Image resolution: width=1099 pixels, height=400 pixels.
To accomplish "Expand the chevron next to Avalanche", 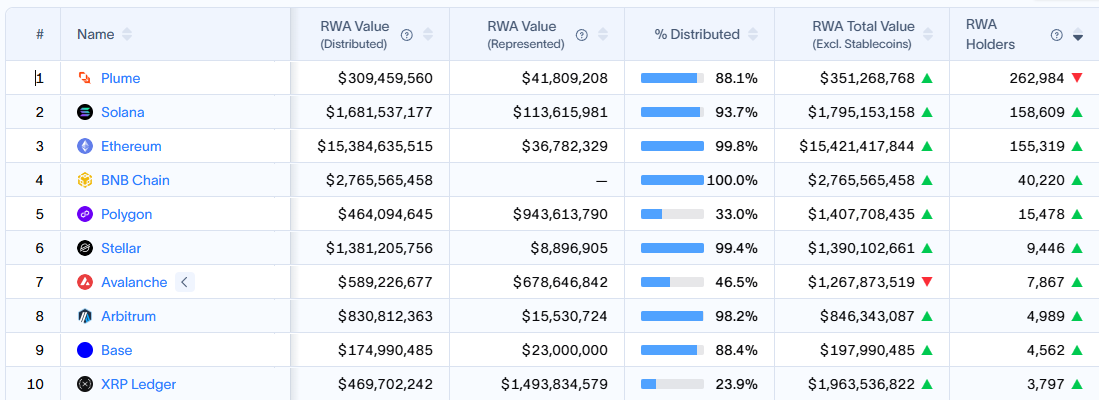I will point(183,282).
